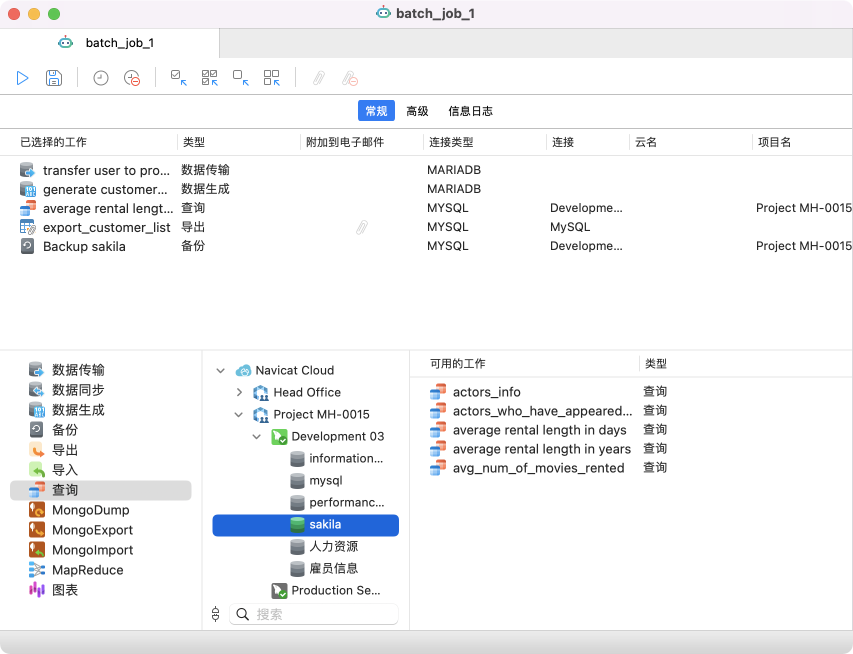Choose 导出 job type
The width and height of the screenshot is (853, 654).
[x=101, y=450]
